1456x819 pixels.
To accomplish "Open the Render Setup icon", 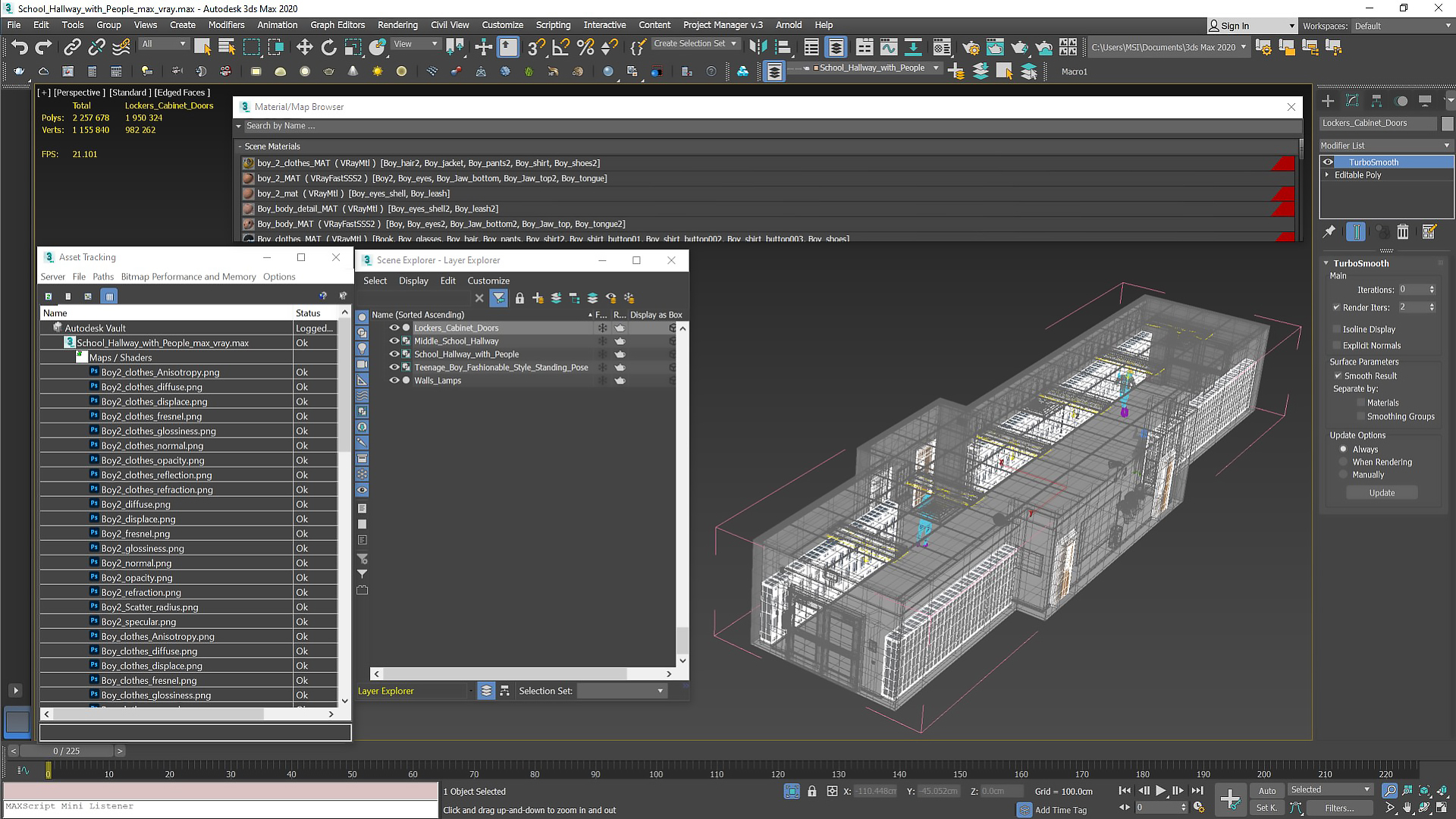I will 970,47.
